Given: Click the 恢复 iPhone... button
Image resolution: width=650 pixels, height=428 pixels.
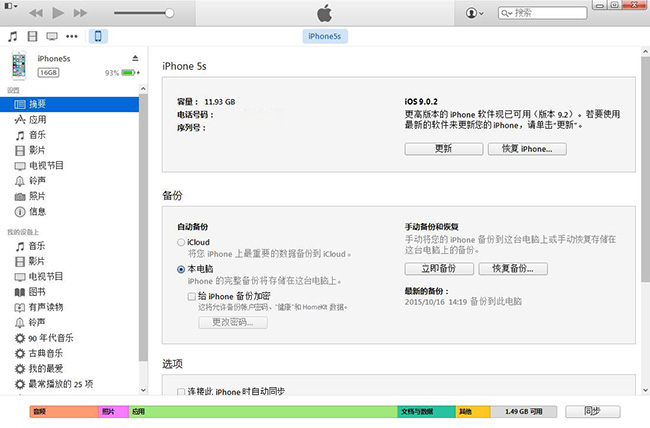Looking at the screenshot, I should [x=527, y=148].
